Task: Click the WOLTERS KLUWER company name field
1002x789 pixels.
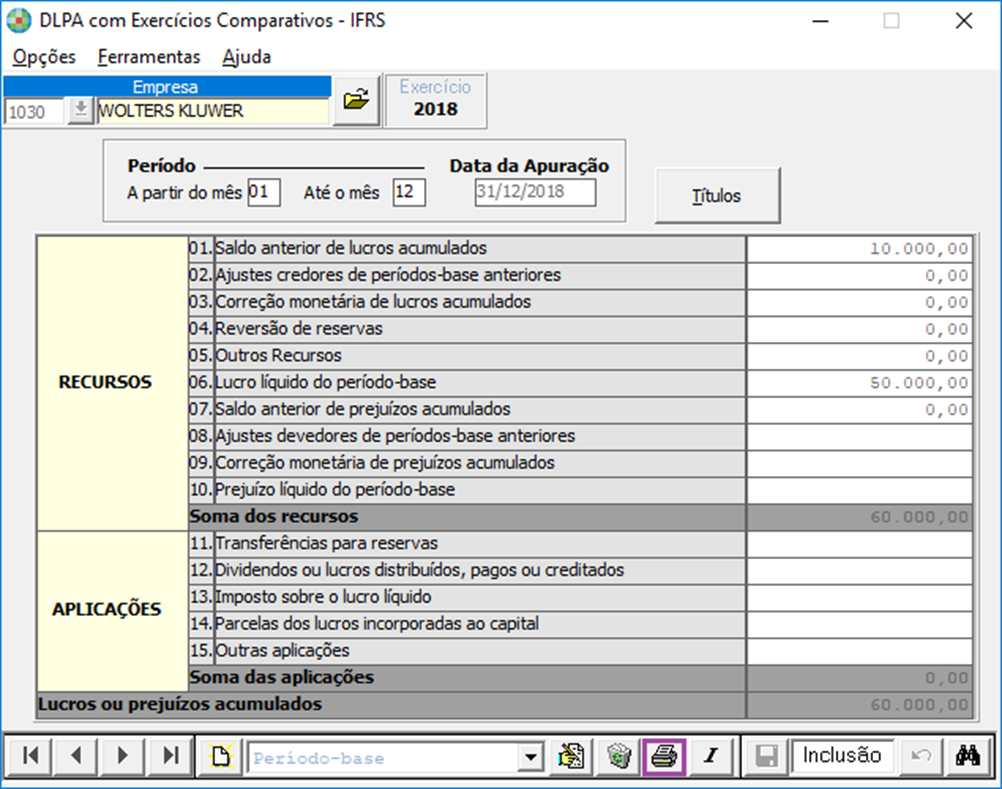Action: (212, 111)
